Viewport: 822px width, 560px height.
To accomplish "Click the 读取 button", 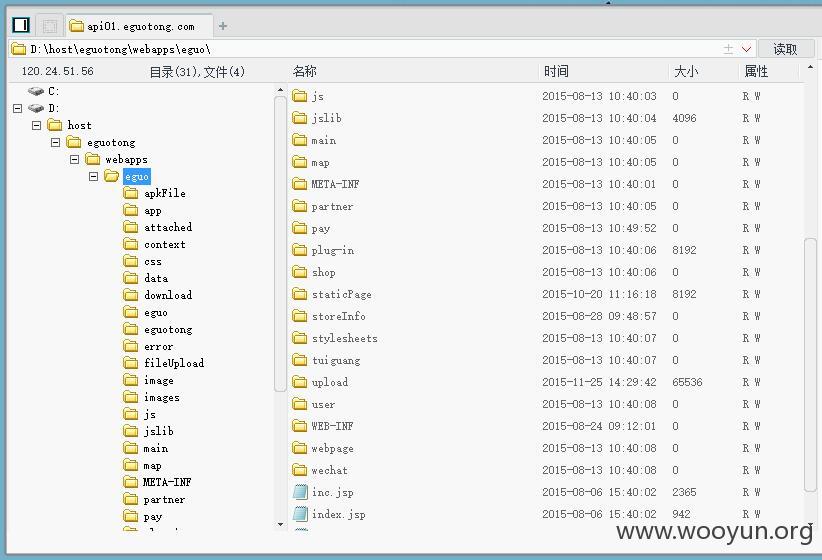I will pyautogui.click(x=785, y=49).
